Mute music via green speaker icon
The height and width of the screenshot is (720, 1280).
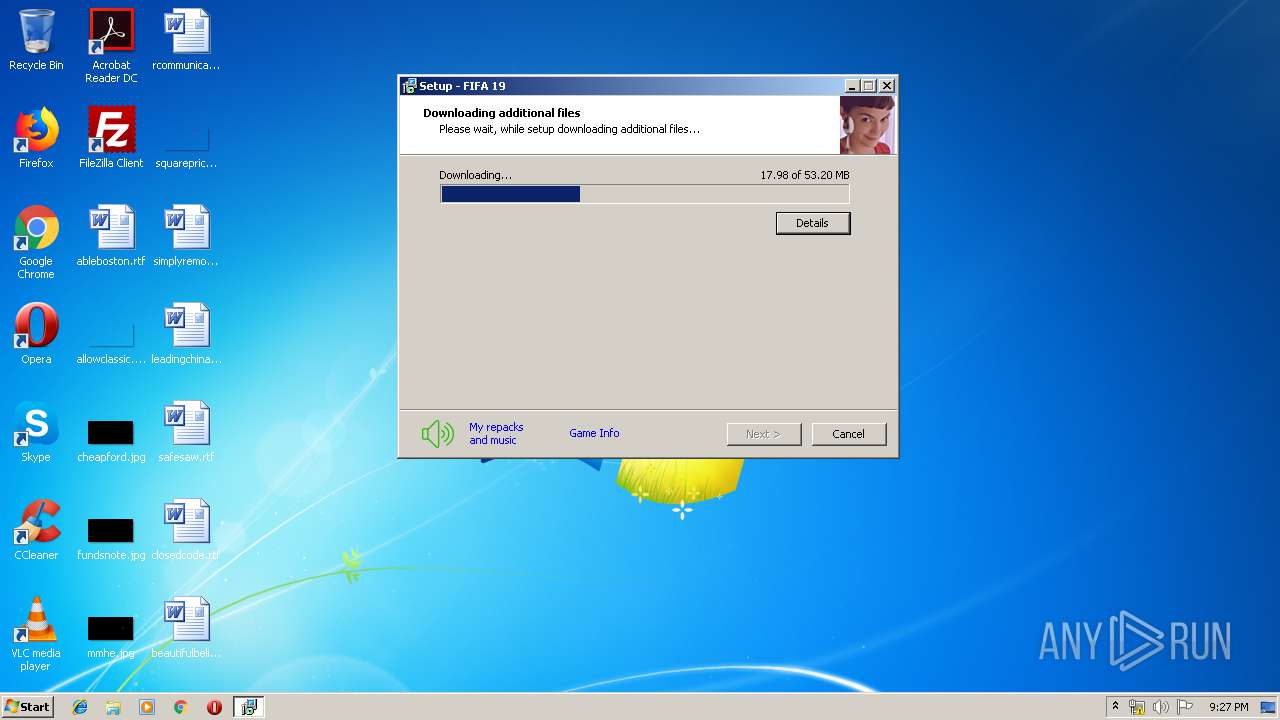click(x=437, y=434)
